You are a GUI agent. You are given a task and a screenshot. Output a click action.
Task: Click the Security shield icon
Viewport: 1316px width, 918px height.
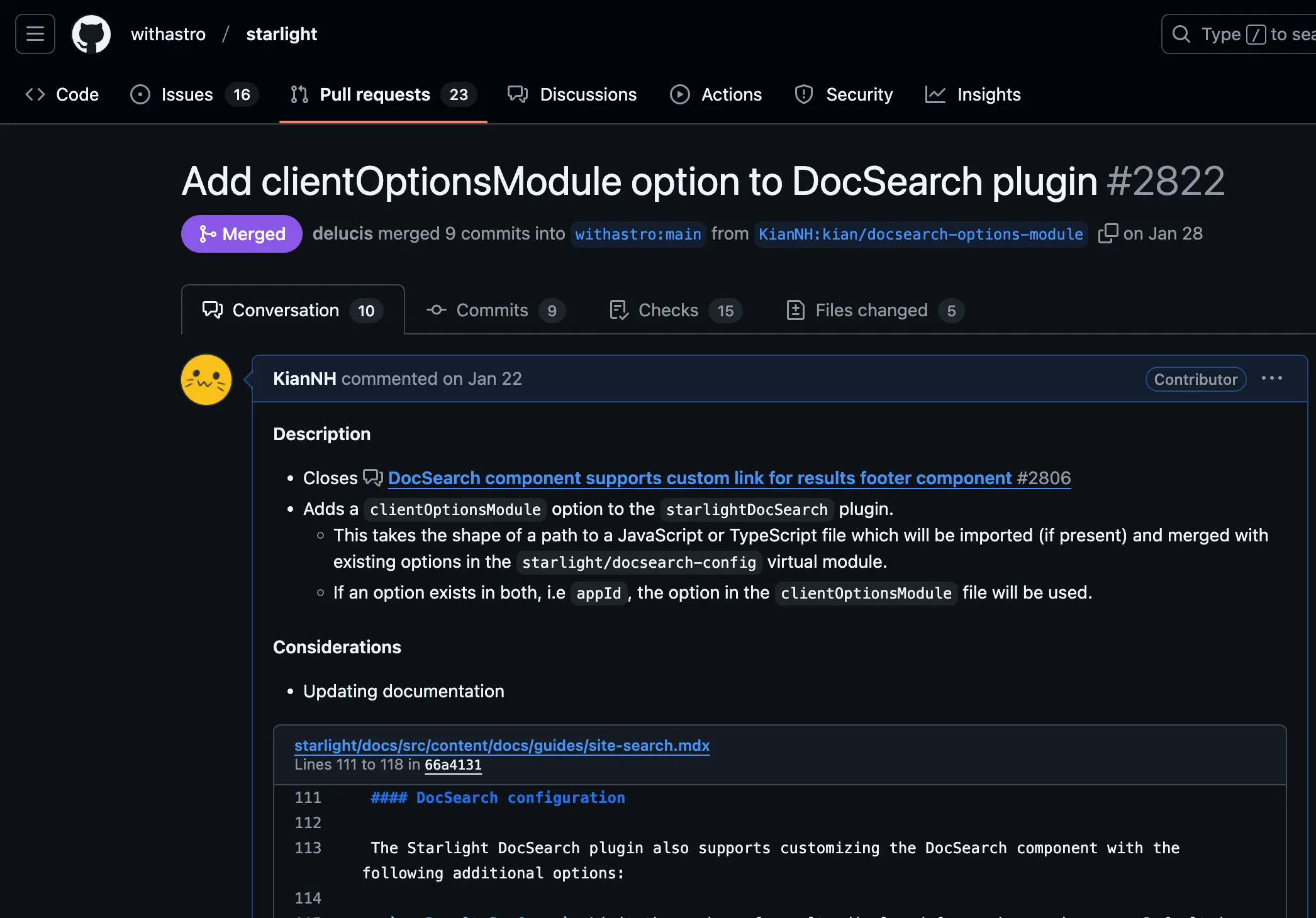804,94
